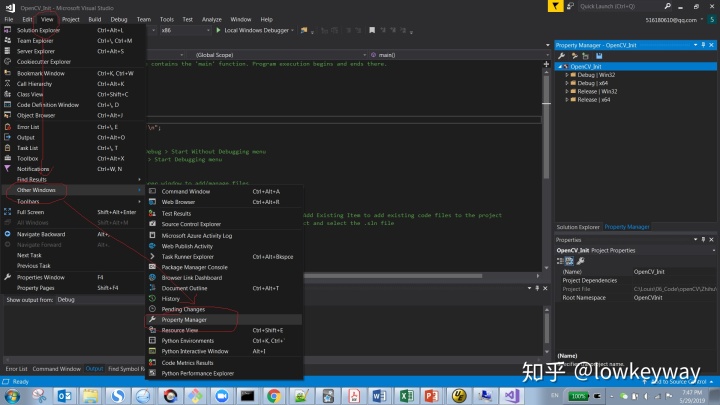Open Property Manager window options dropdown arrow
720x405 pixels.
pos(695,45)
